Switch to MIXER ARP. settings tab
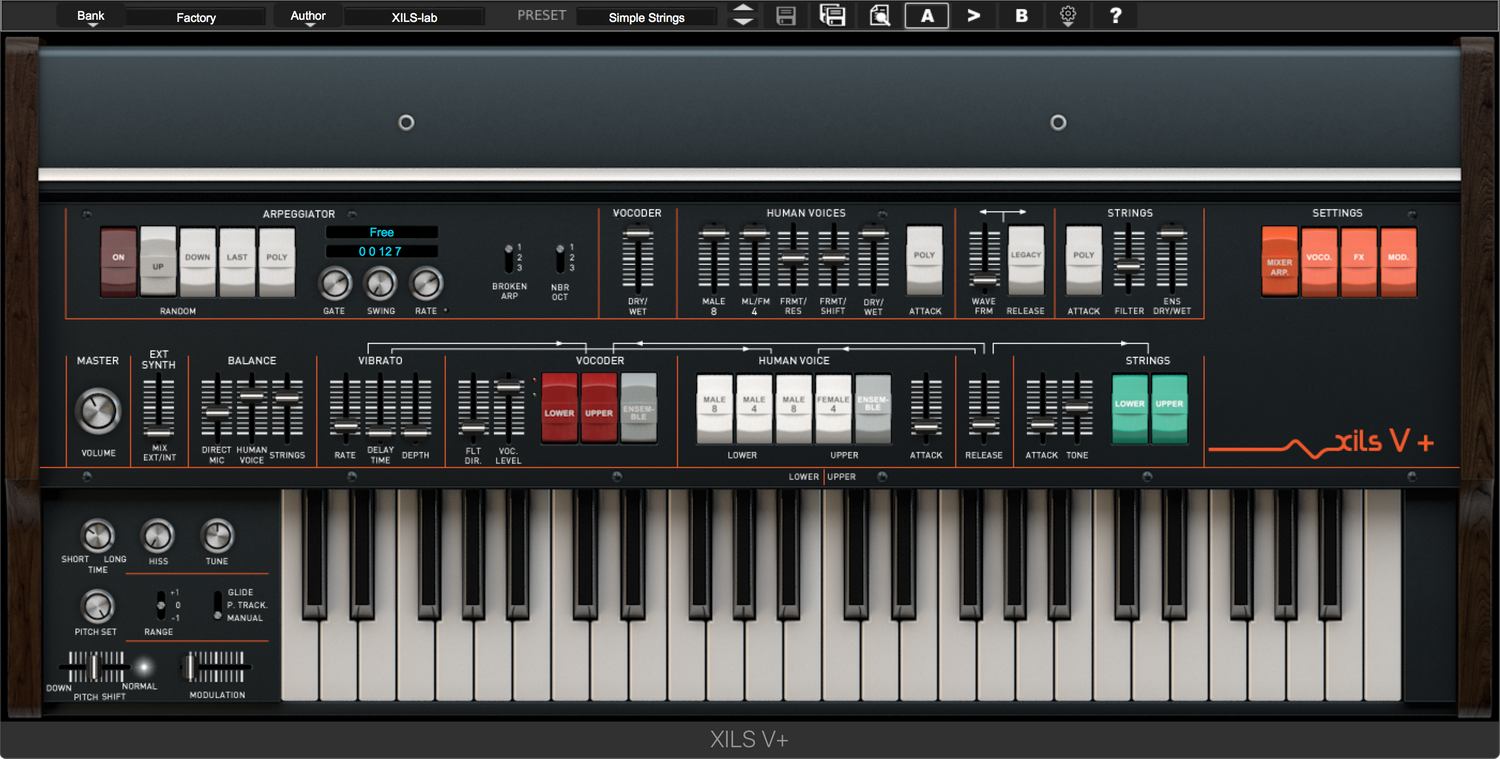This screenshot has width=1500, height=759. click(1280, 261)
